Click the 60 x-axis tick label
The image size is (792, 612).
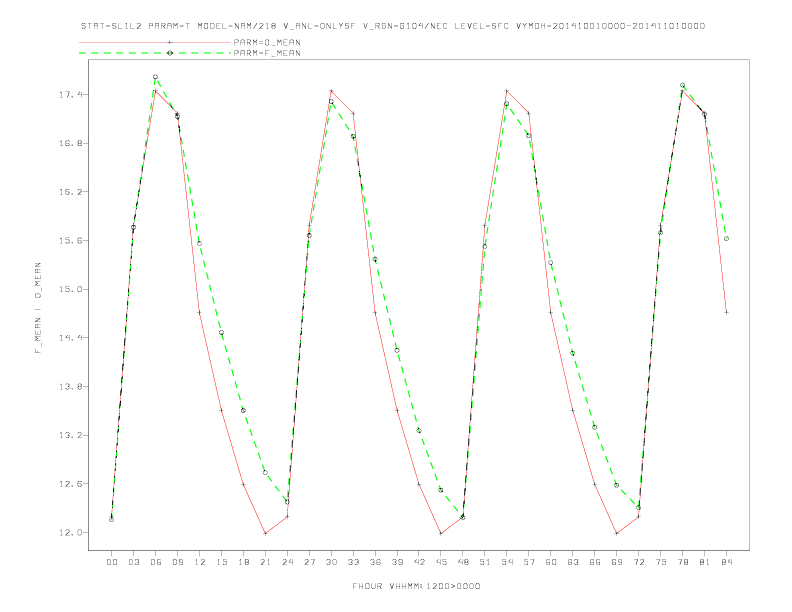point(551,562)
